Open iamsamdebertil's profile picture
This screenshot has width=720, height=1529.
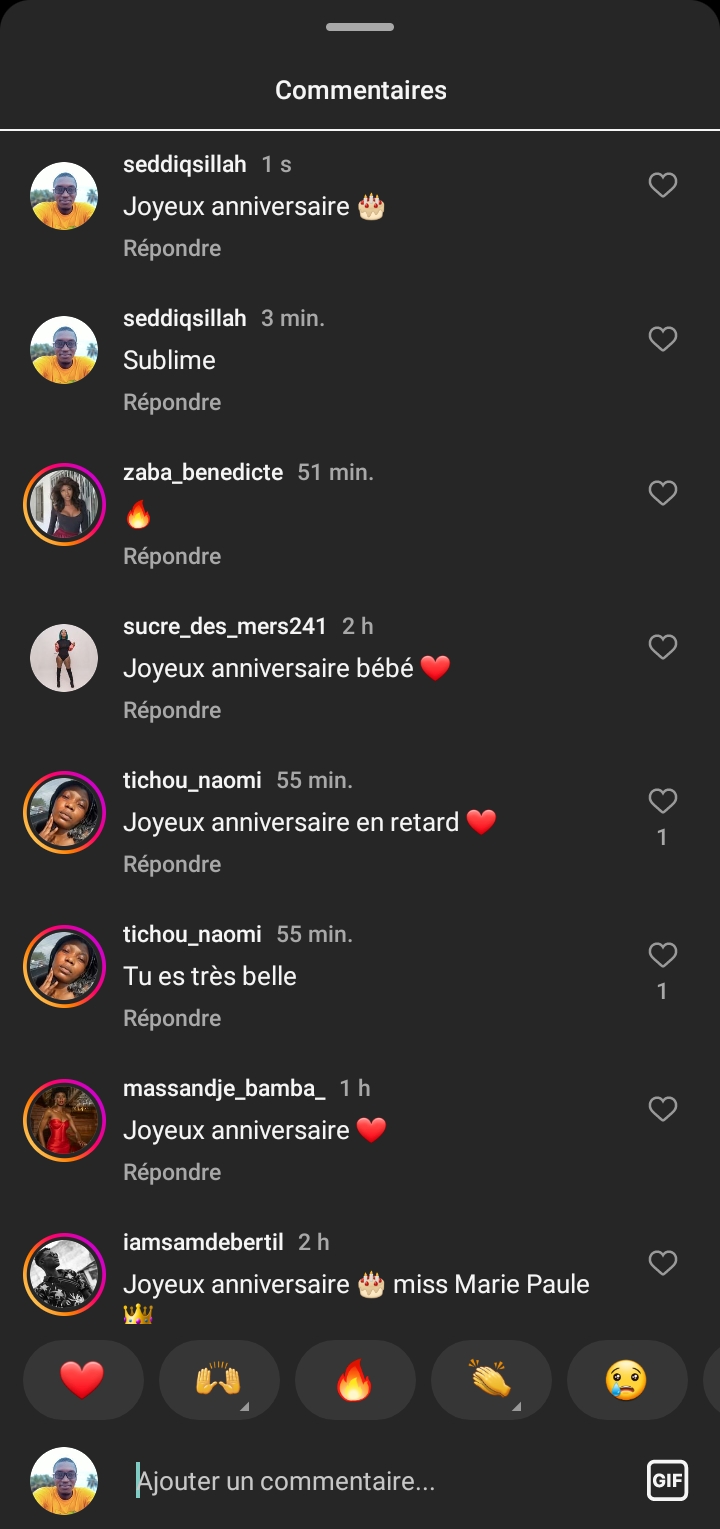point(64,1274)
